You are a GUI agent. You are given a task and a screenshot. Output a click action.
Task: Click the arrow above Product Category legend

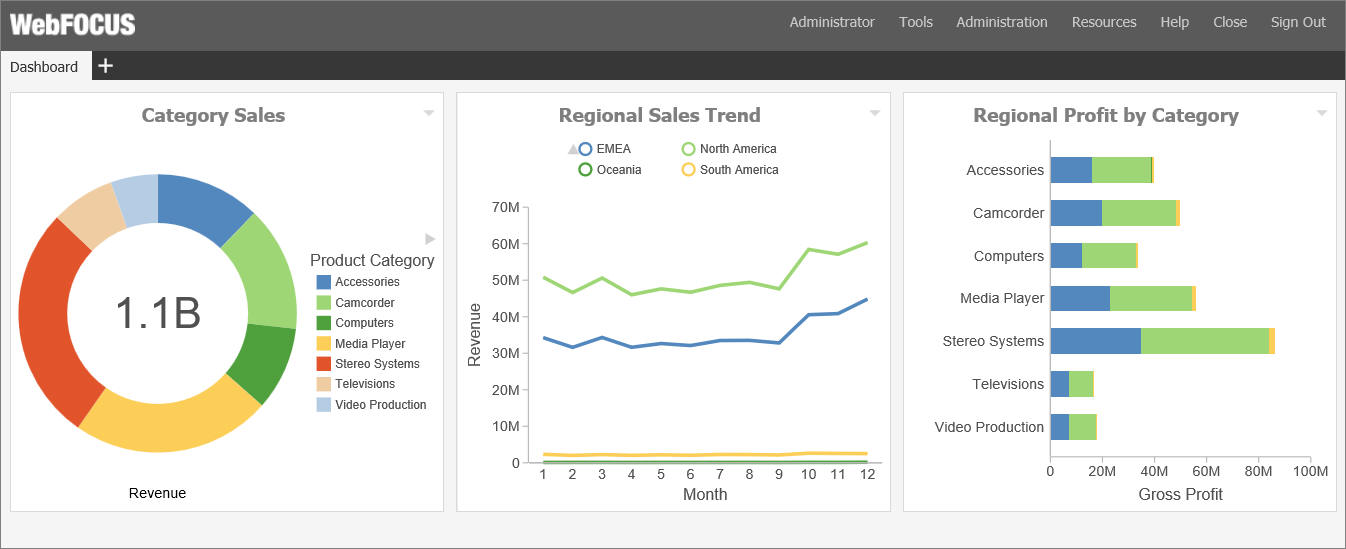[430, 239]
